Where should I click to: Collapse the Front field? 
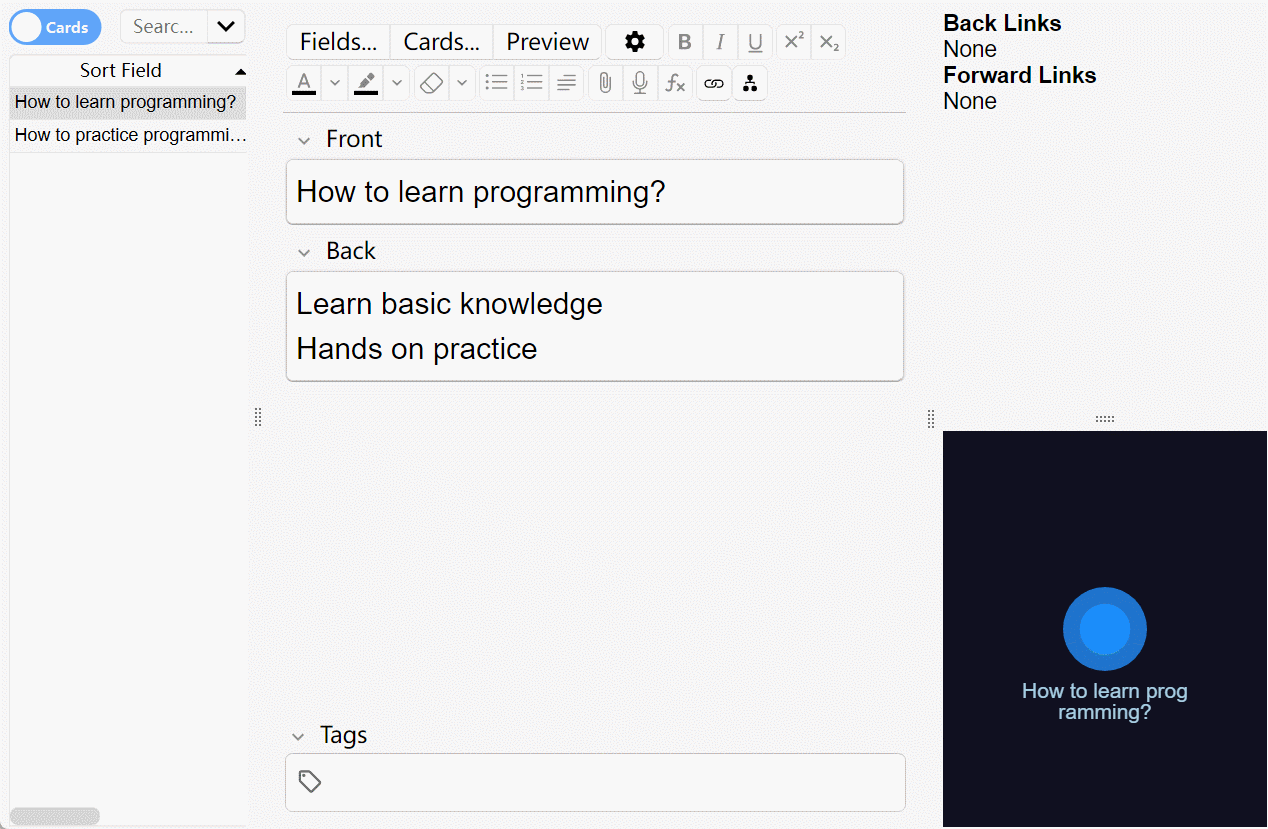pyautogui.click(x=304, y=140)
